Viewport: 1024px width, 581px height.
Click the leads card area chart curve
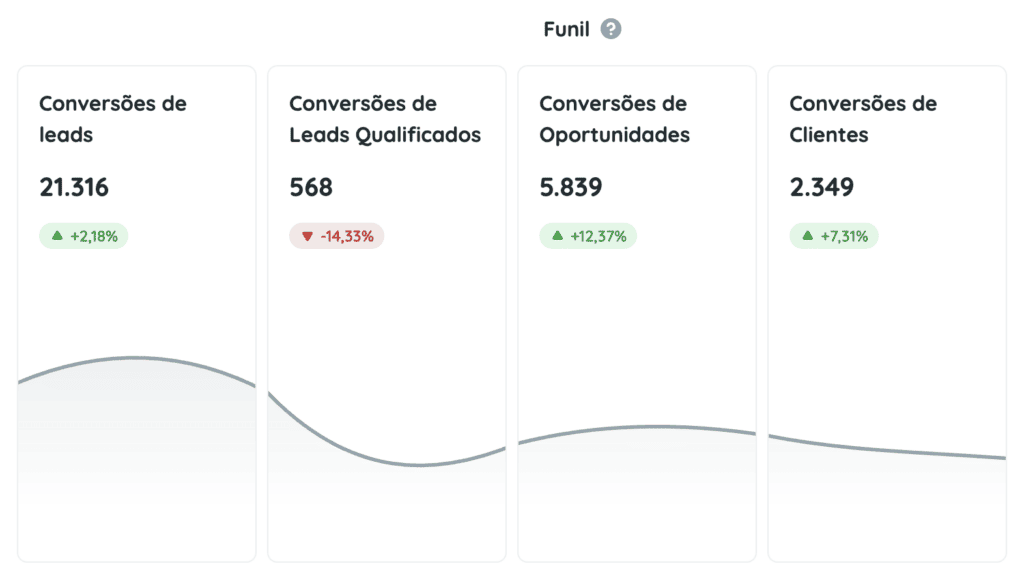(x=136, y=358)
